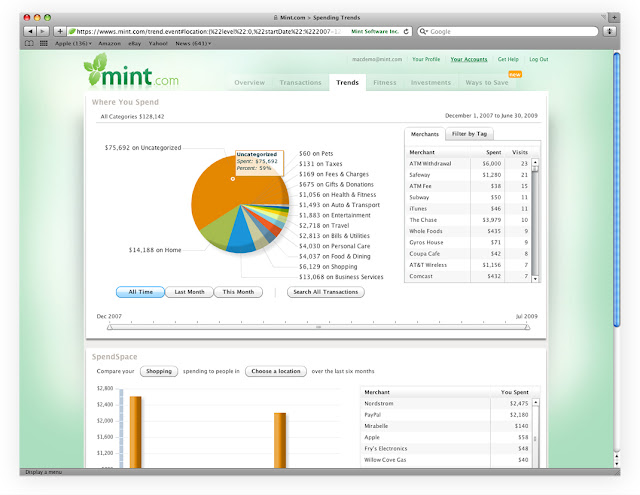Click the $6,129 on Shopping label
The width and height of the screenshot is (640, 495).
[328, 266]
